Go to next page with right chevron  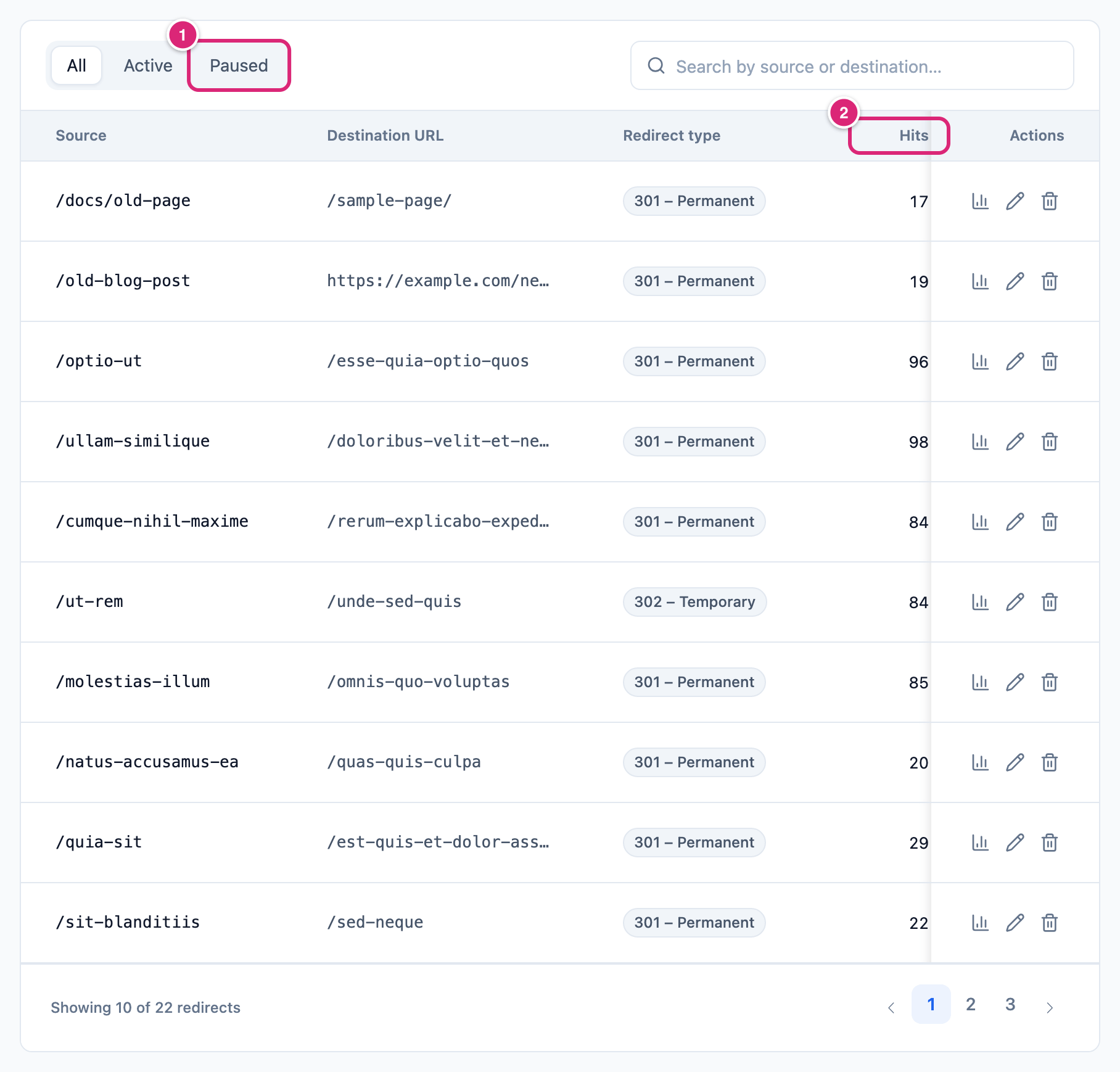(x=1049, y=1007)
